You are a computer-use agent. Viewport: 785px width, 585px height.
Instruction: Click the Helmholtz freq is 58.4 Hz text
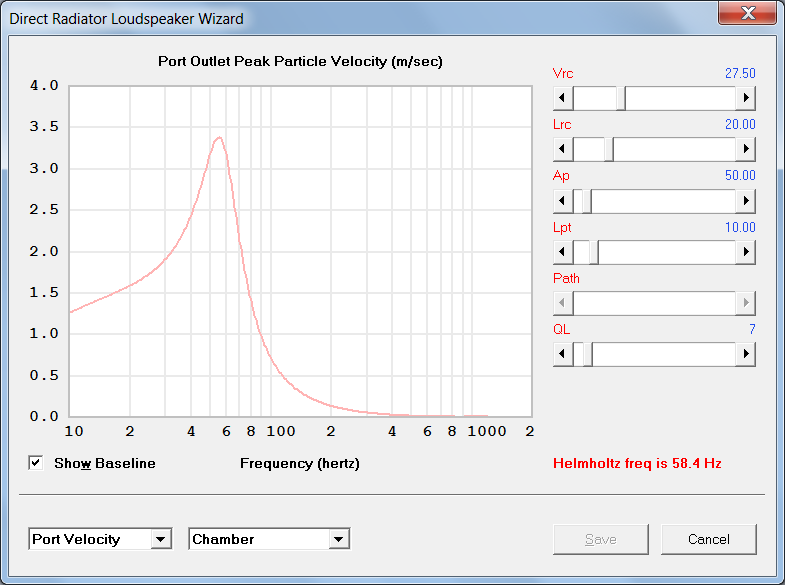tap(637, 463)
